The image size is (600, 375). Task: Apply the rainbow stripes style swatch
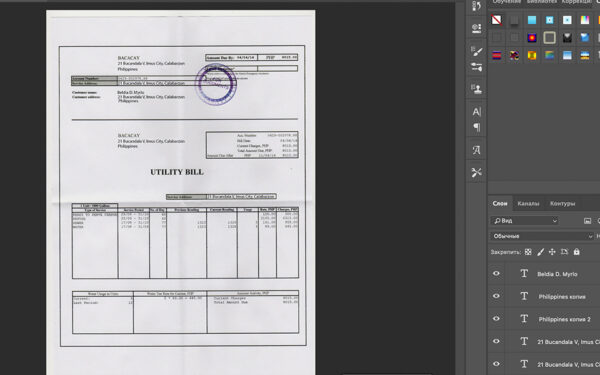click(585, 20)
